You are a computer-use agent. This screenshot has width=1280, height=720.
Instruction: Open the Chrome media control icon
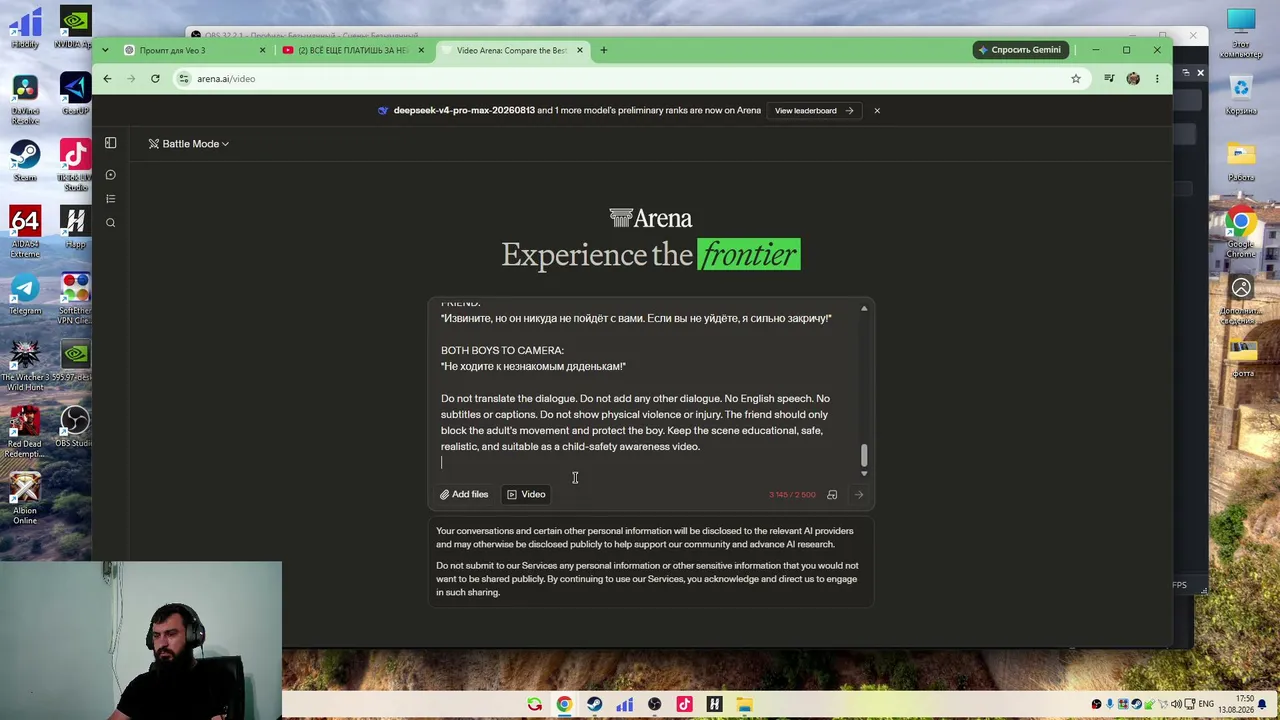1109,79
